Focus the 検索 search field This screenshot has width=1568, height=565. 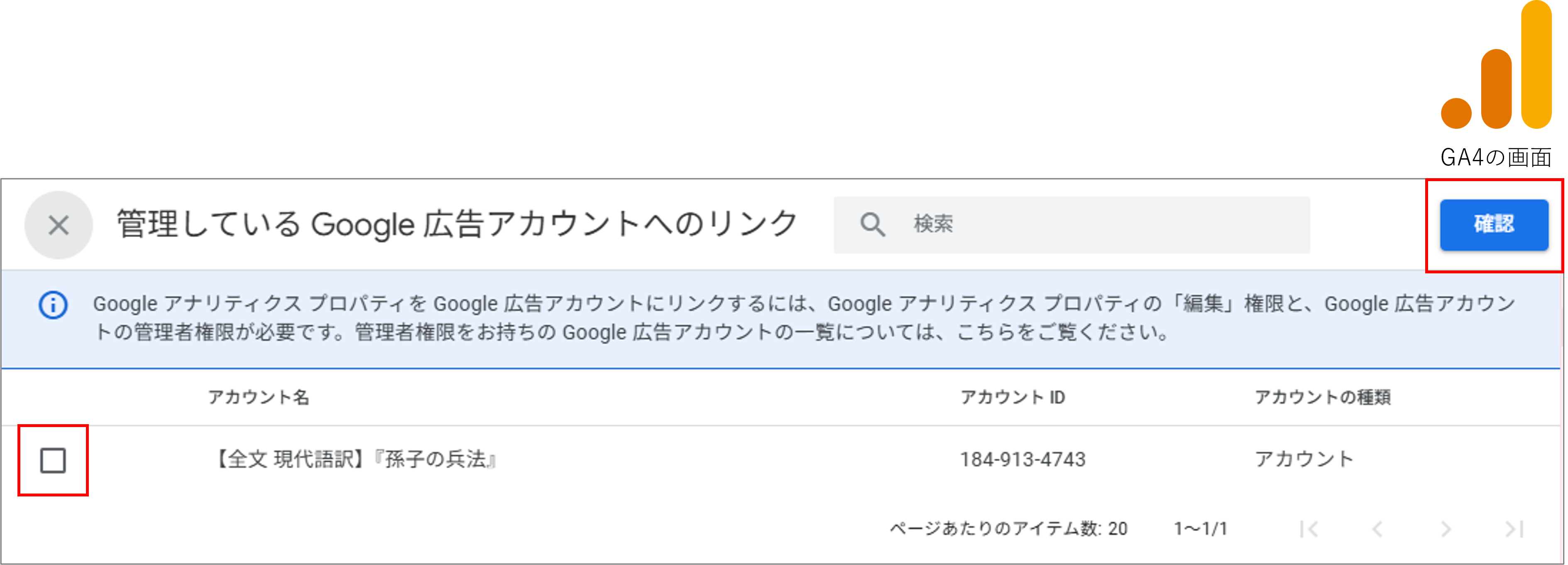point(1071,225)
